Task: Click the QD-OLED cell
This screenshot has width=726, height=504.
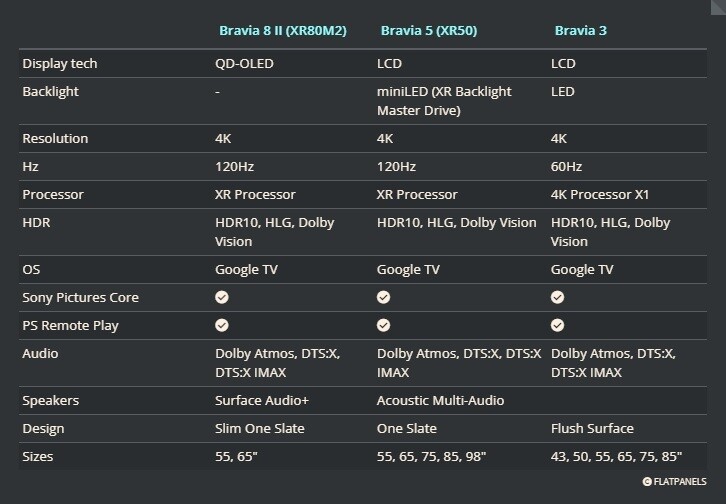Action: 244,64
